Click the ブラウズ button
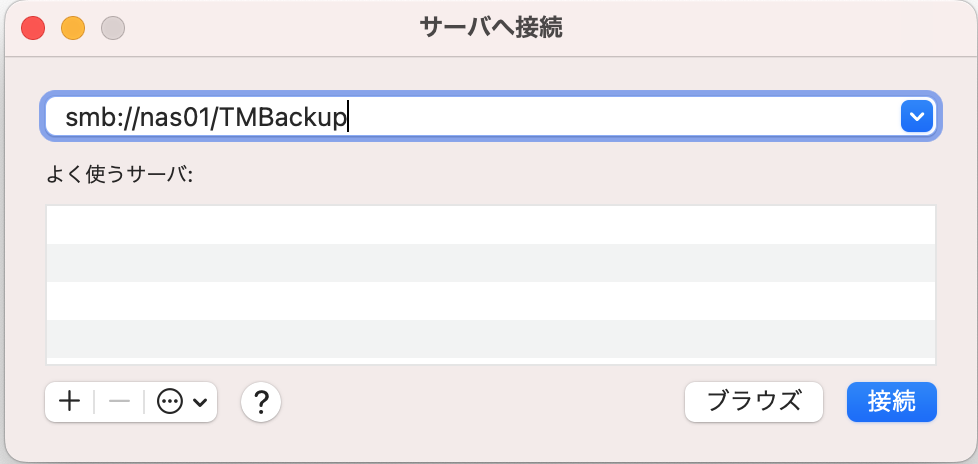 (x=753, y=402)
